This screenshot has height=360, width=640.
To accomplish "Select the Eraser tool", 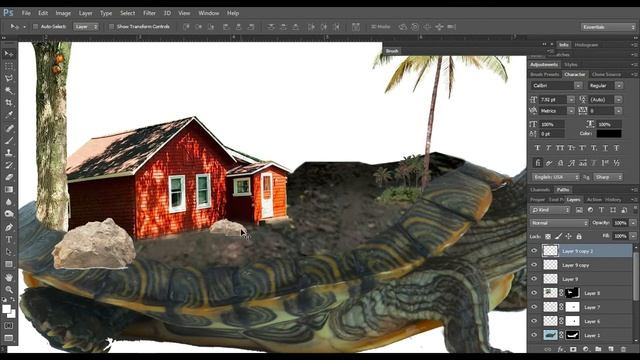I will tap(9, 177).
